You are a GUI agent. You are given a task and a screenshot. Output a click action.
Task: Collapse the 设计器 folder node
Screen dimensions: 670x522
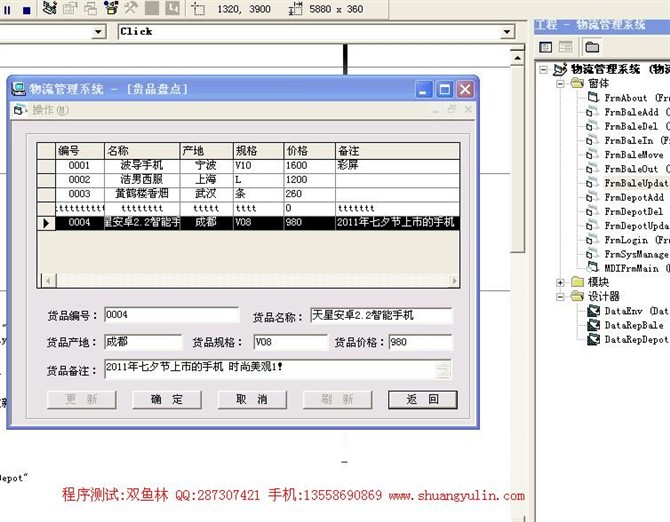[x=560, y=296]
